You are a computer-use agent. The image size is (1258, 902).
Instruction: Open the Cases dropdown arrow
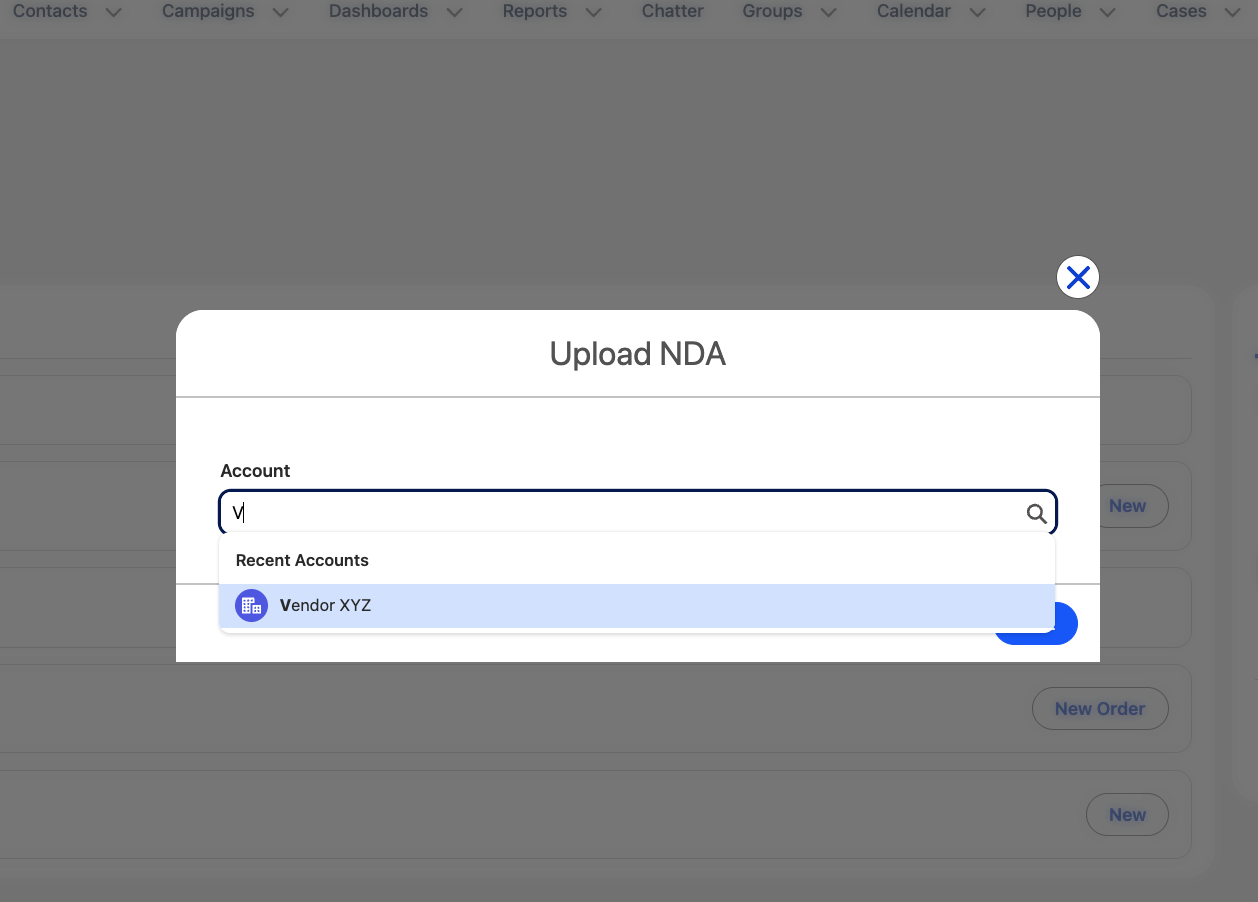tap(1232, 12)
